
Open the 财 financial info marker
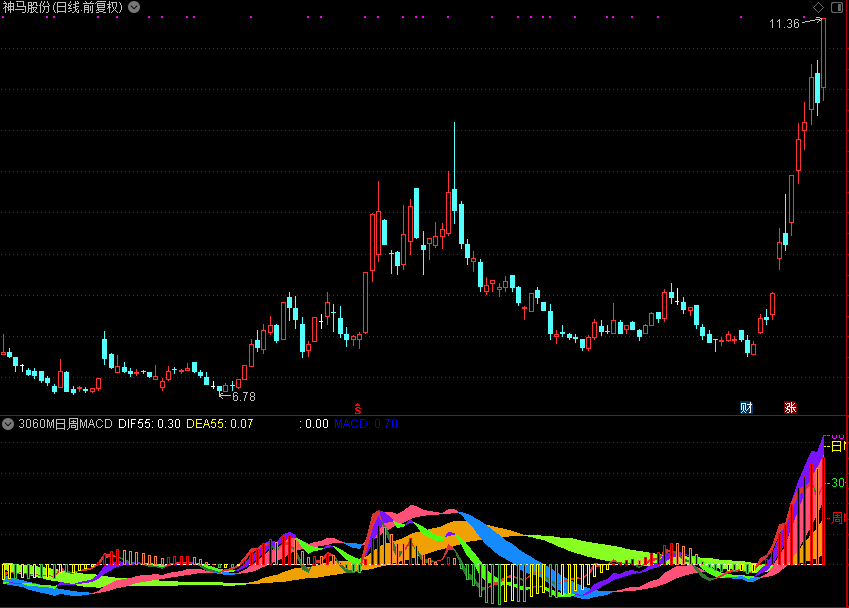point(746,408)
